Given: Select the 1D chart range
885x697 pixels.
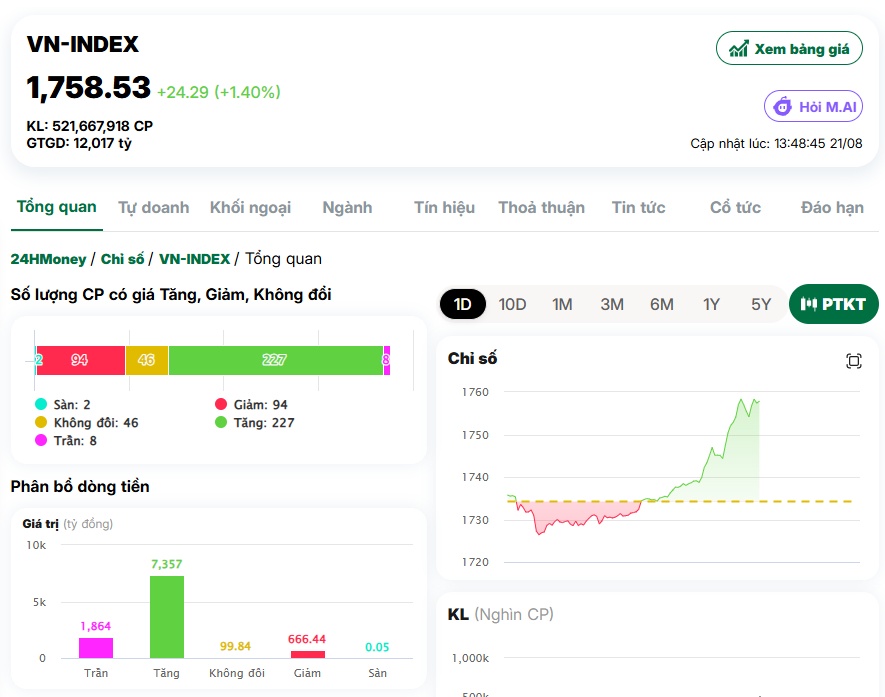Looking at the screenshot, I should click(x=463, y=304).
